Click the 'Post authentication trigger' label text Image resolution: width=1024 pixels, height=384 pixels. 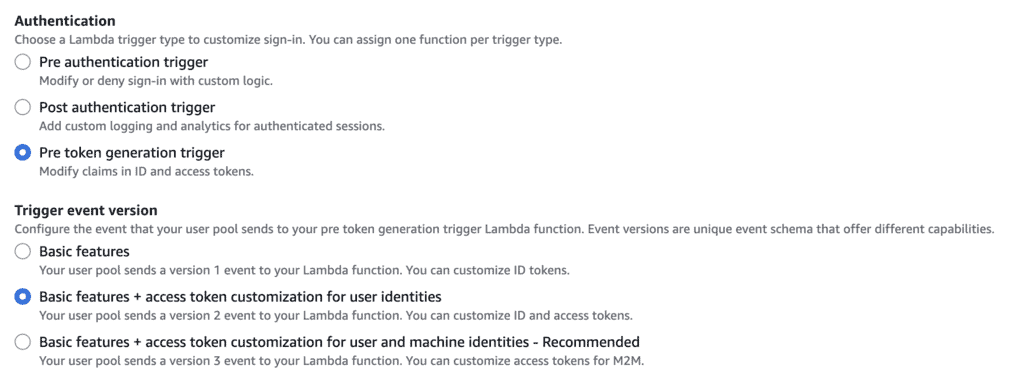(127, 108)
